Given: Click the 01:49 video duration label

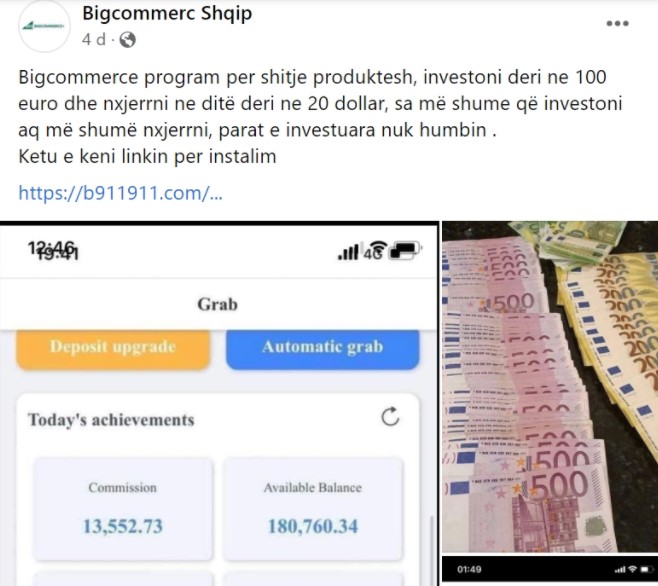Looking at the screenshot, I should [x=469, y=570].
